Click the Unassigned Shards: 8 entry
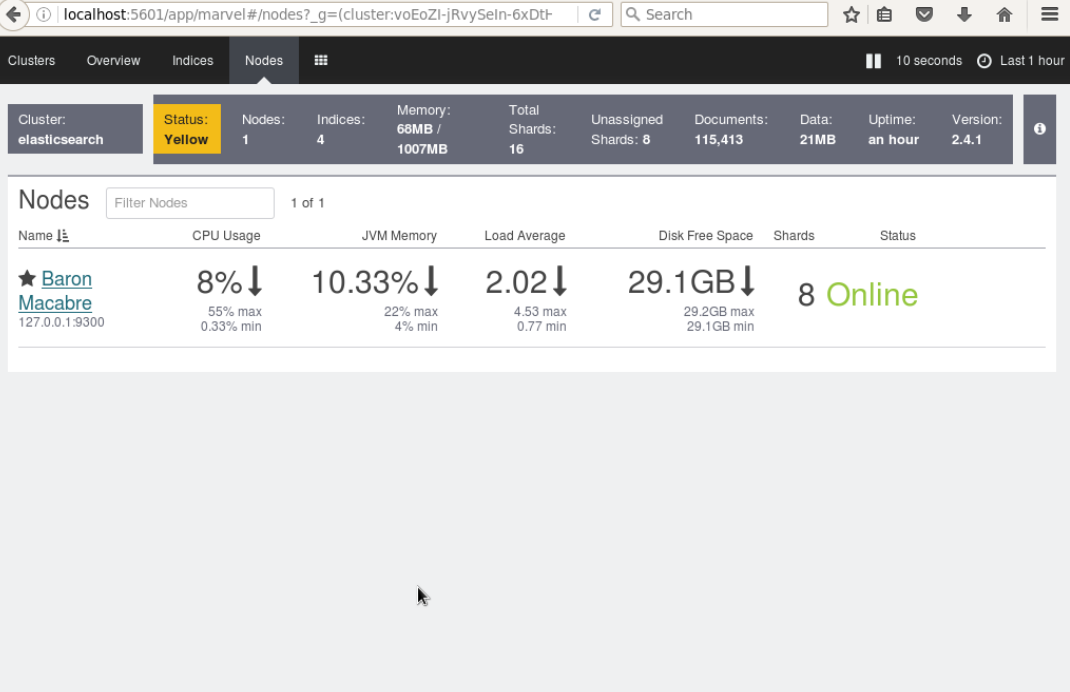This screenshot has height=692, width=1070. [626, 129]
